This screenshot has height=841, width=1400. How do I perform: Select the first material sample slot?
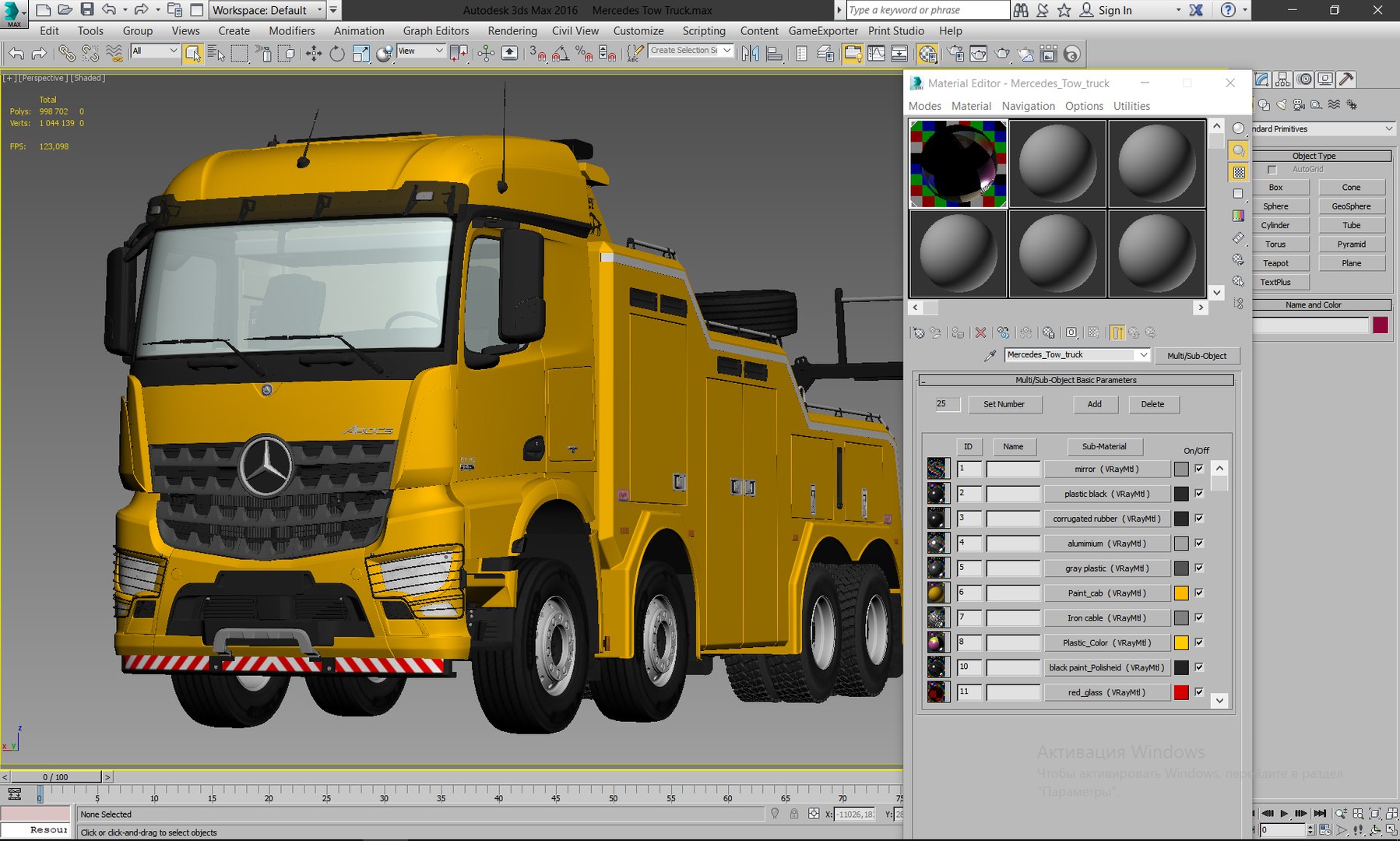(959, 164)
